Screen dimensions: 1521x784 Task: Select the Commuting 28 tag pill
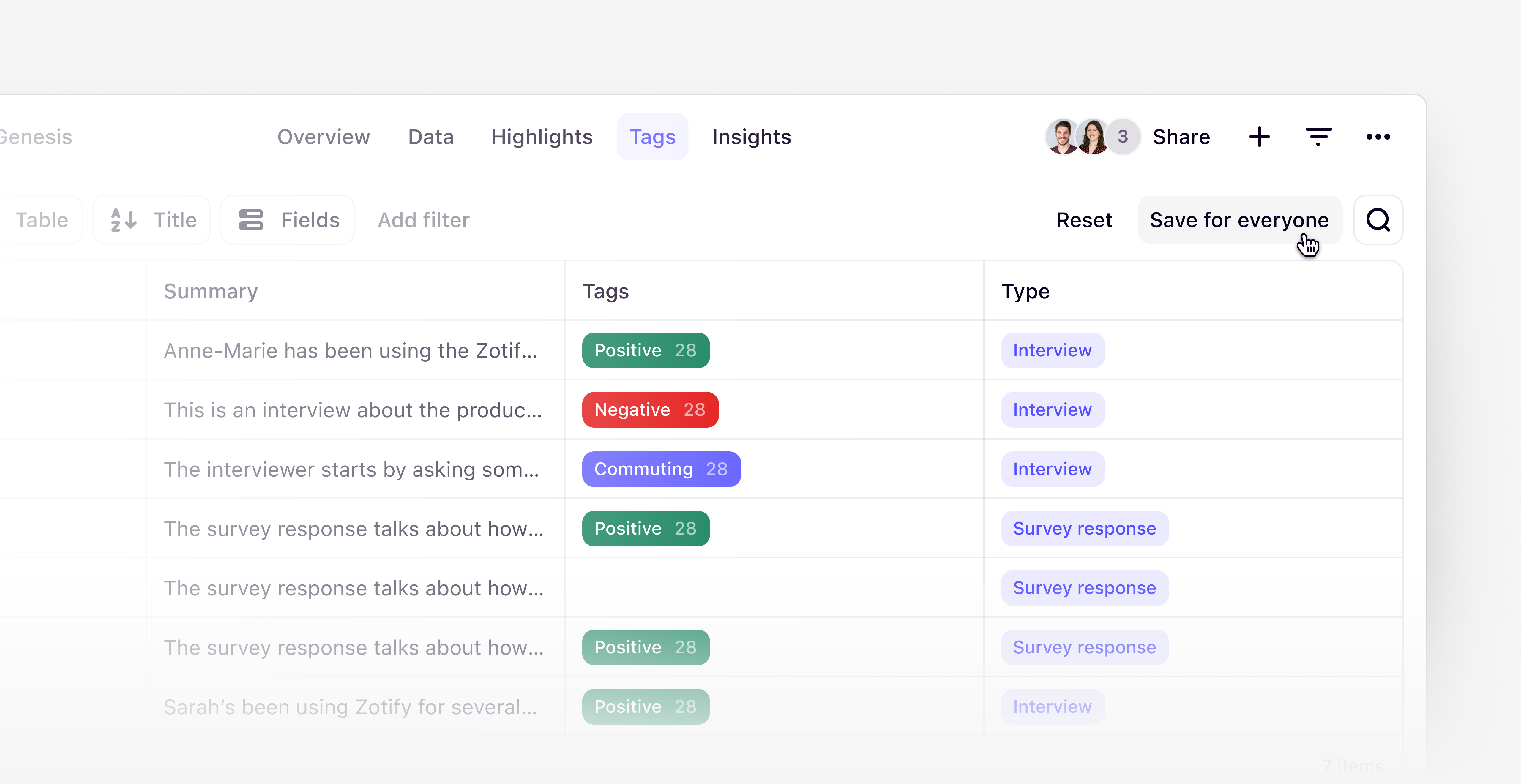(x=661, y=469)
